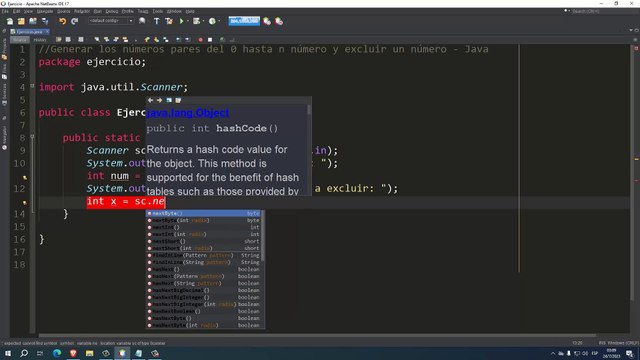640x360 pixels.
Task: Open the taskbar notification center icon
Action: pyautogui.click(x=630, y=353)
